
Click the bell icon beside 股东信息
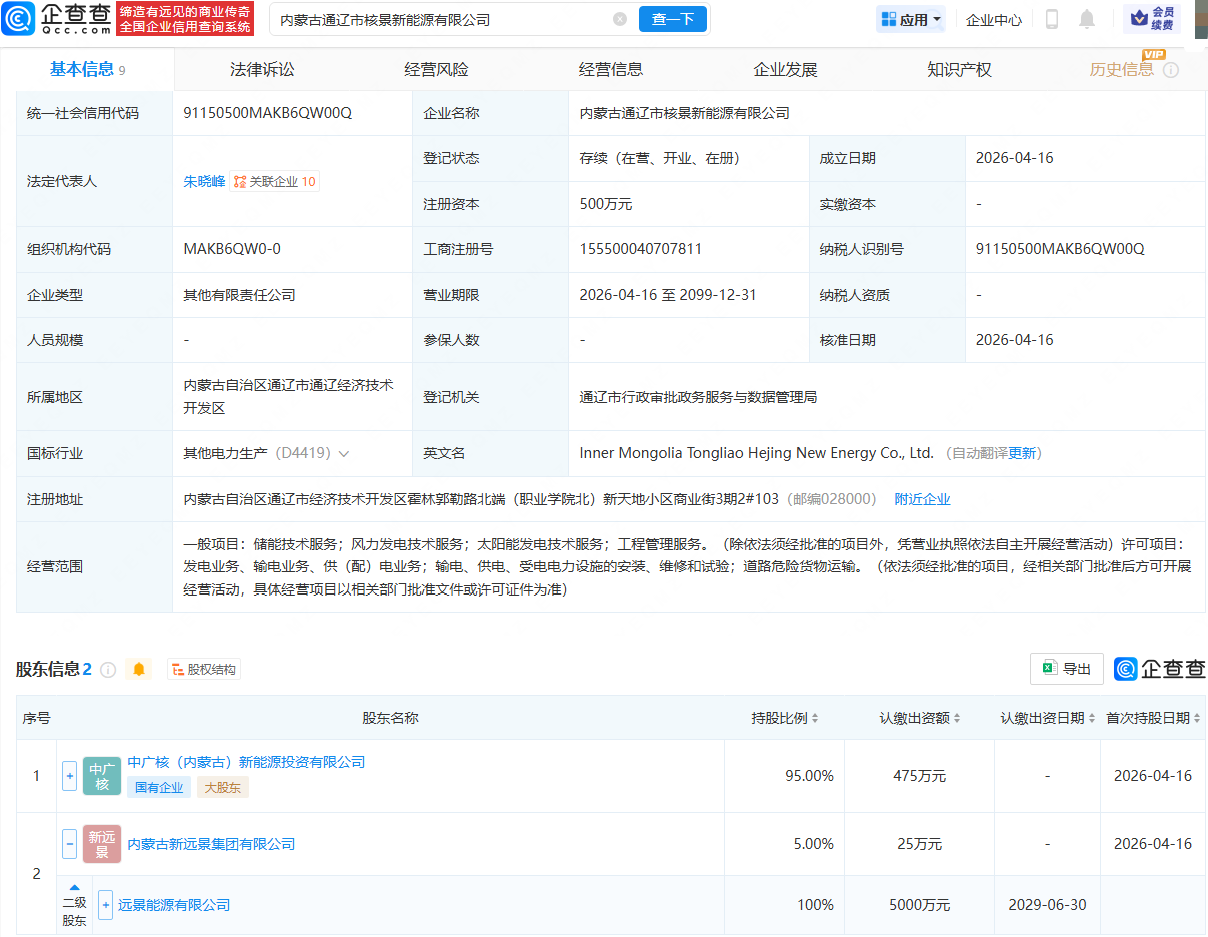139,669
